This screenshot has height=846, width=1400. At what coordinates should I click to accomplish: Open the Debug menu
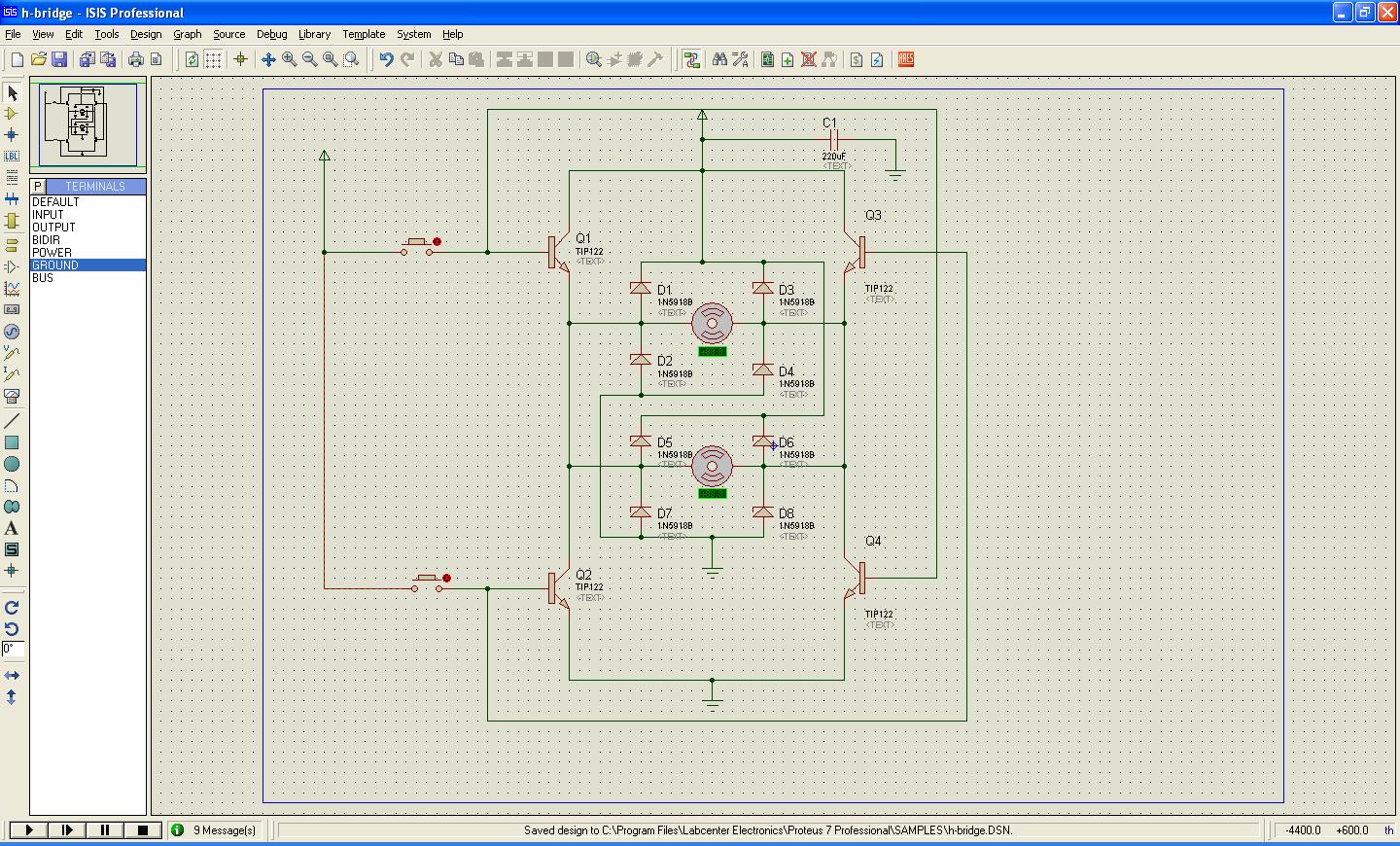(271, 34)
